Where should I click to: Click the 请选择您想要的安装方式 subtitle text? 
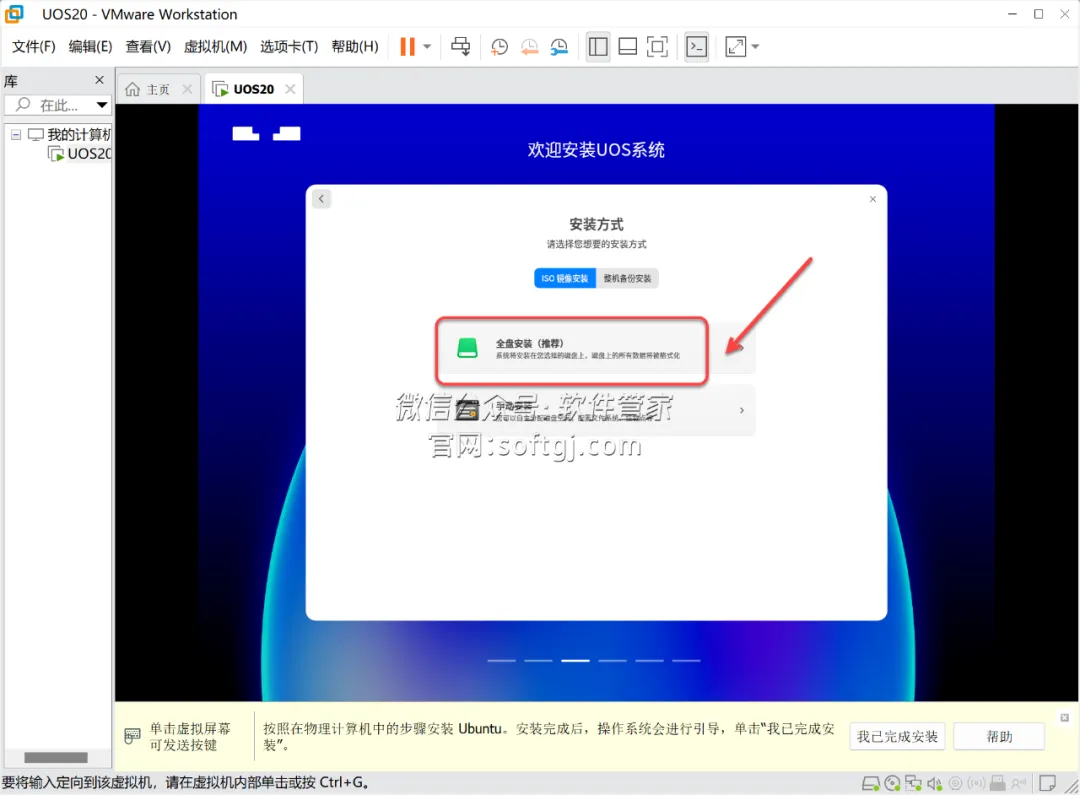point(596,244)
